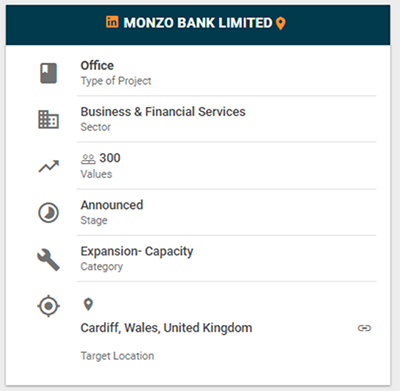Select the Office project type text
The height and width of the screenshot is (391, 400).
[97, 65]
